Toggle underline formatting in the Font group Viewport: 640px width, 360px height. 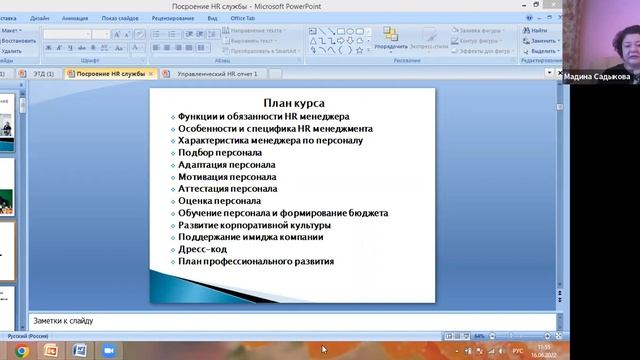click(x=70, y=48)
